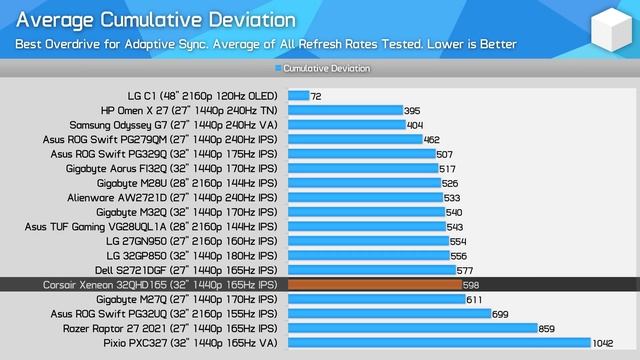Viewport: 640px width, 360px height.
Task: Select the 'Asus ROG Swift PG32UQ' label
Action: 164,314
